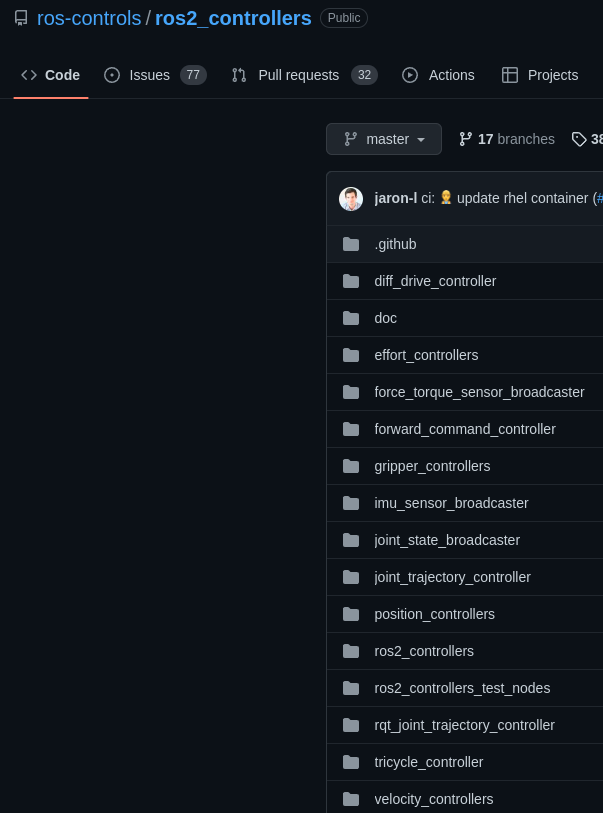Image resolution: width=603 pixels, height=813 pixels.
Task: Open the Issues tab
Action: [155, 75]
